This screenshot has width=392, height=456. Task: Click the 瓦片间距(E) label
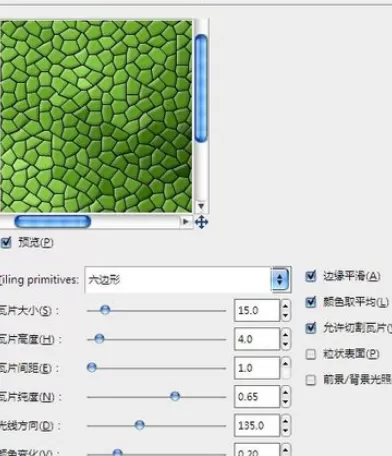29,368
